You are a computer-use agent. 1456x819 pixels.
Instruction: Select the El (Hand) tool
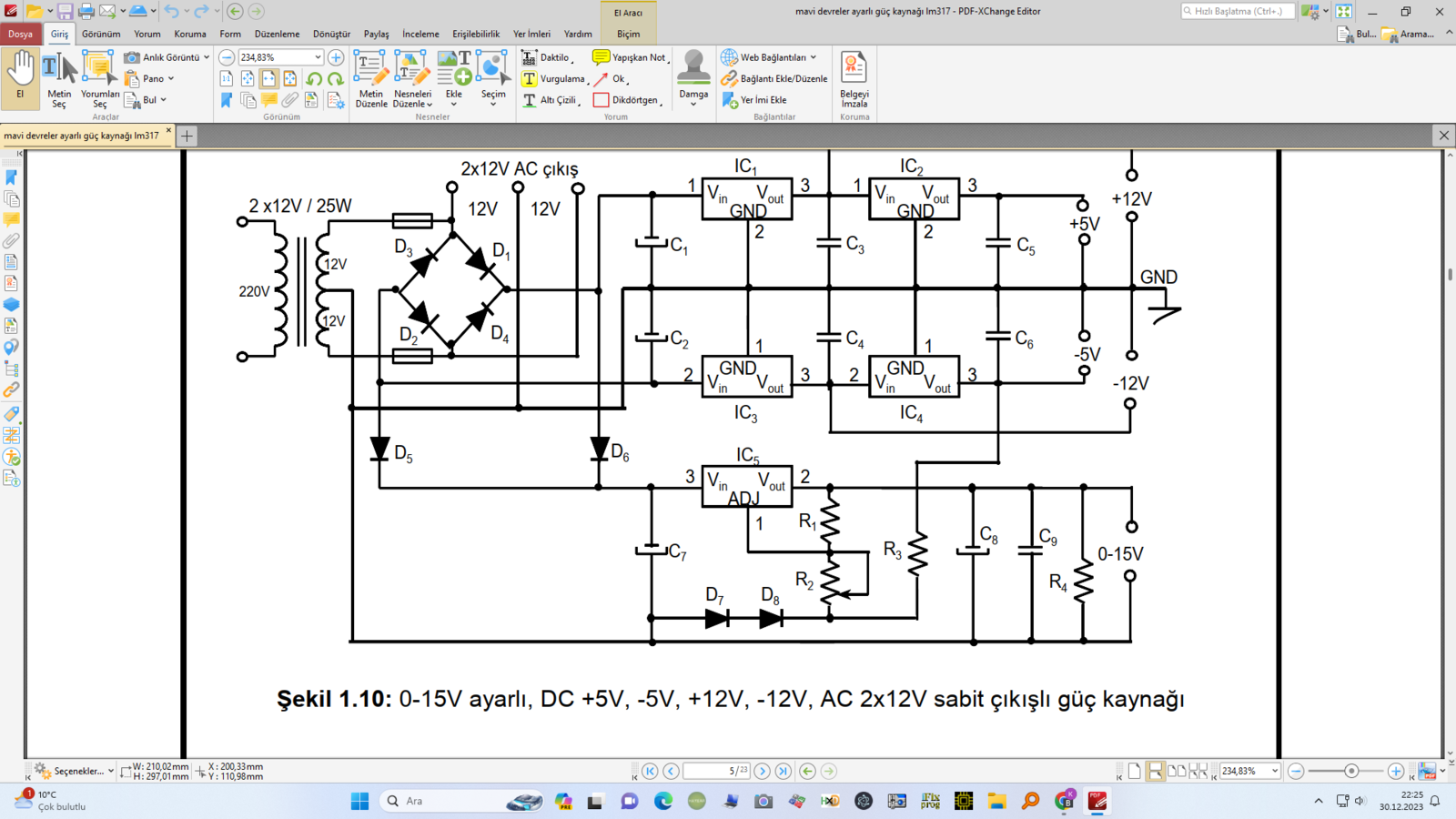click(20, 78)
